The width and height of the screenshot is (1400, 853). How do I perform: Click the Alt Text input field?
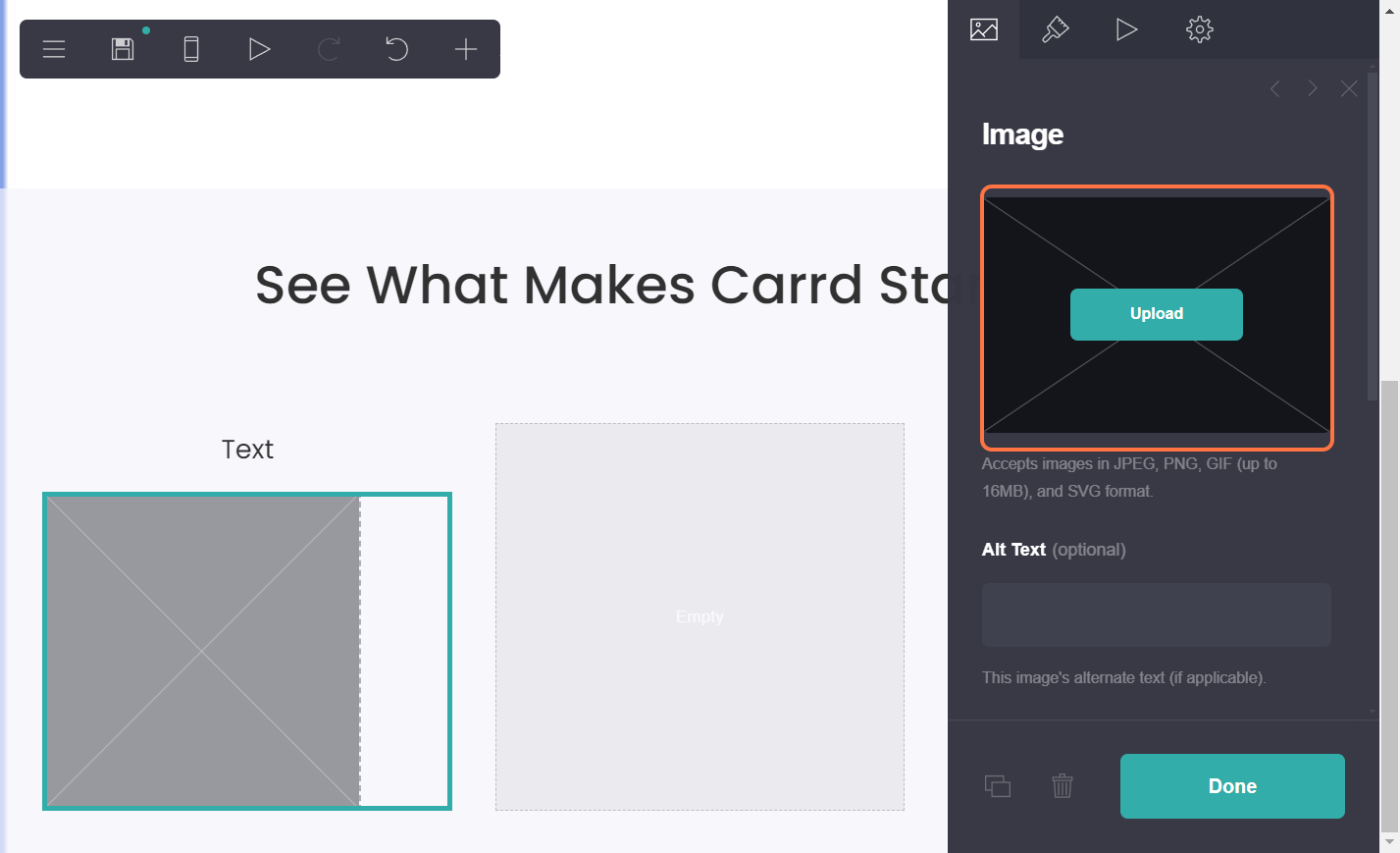(x=1157, y=614)
